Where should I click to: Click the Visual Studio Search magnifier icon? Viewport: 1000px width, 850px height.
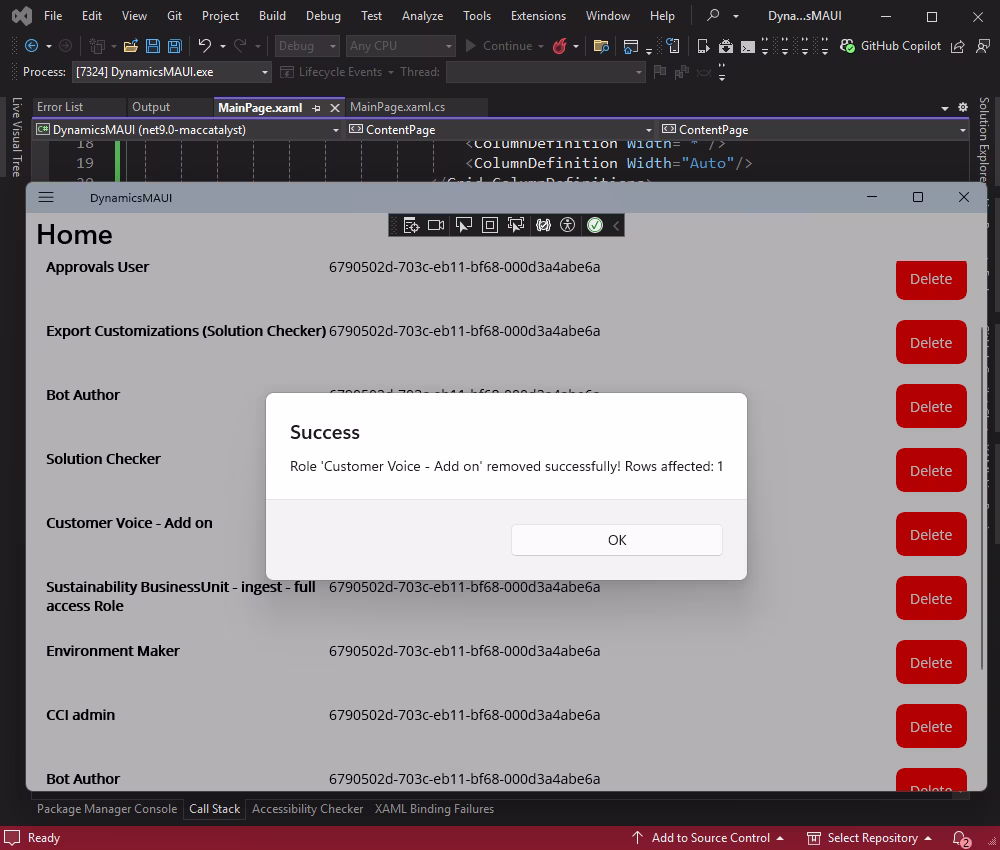coord(714,15)
